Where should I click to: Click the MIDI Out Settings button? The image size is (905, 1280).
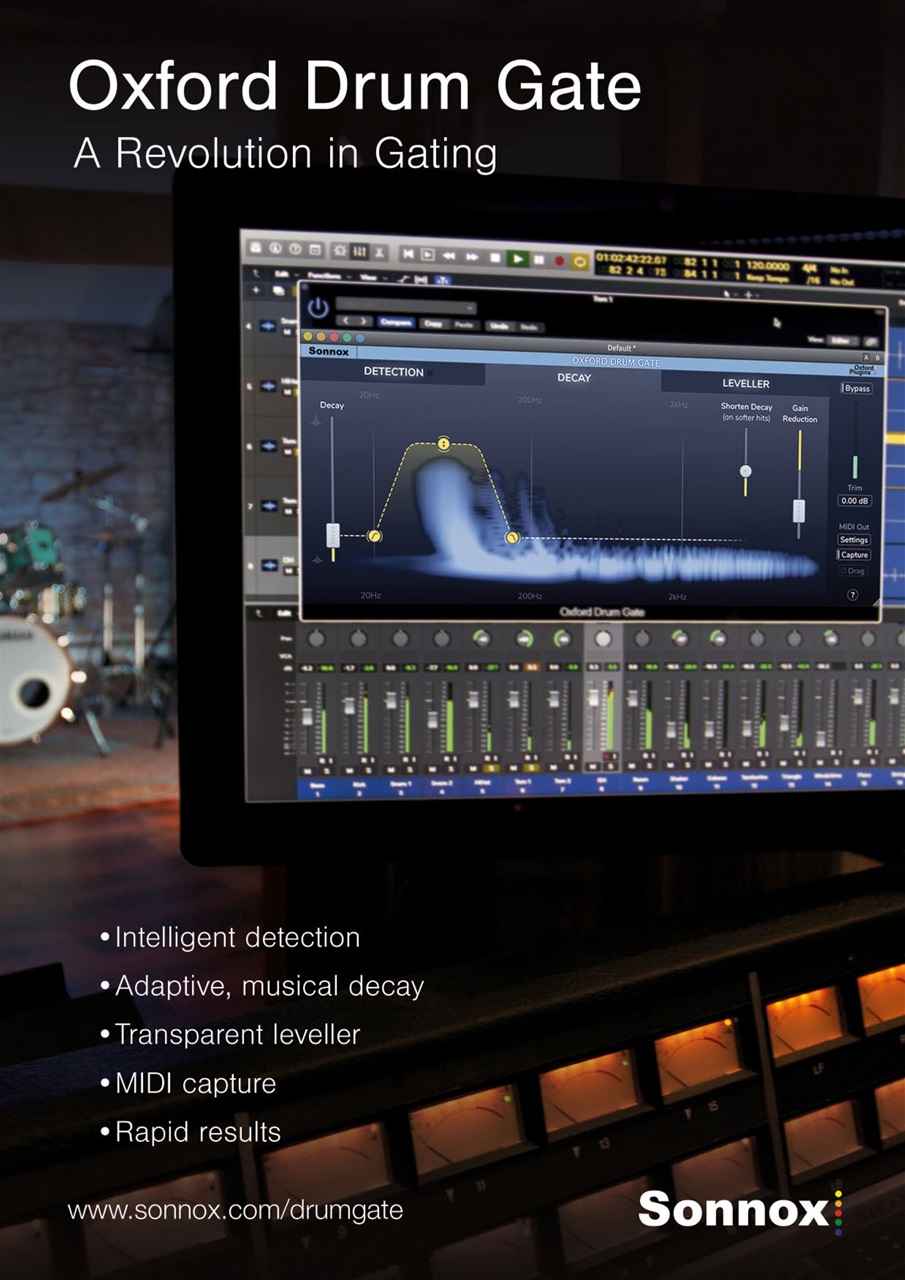[853, 540]
